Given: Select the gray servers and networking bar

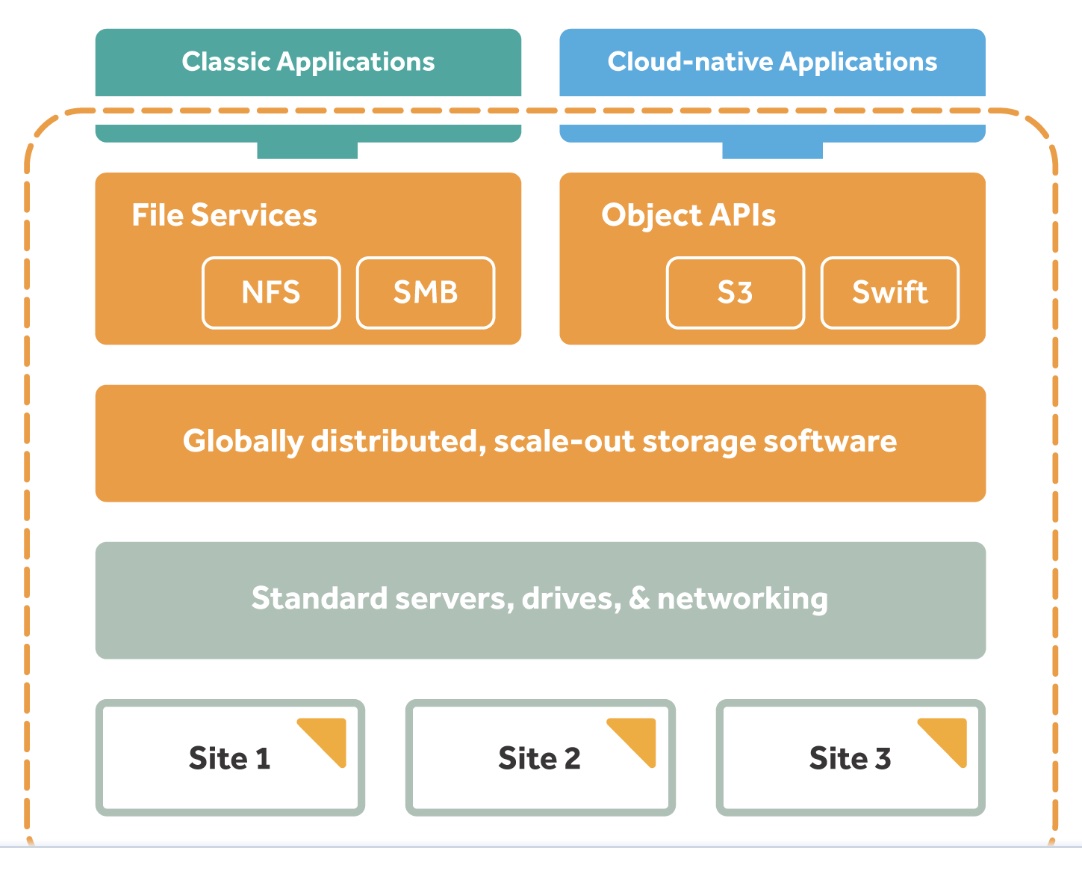Looking at the screenshot, I should [541, 599].
